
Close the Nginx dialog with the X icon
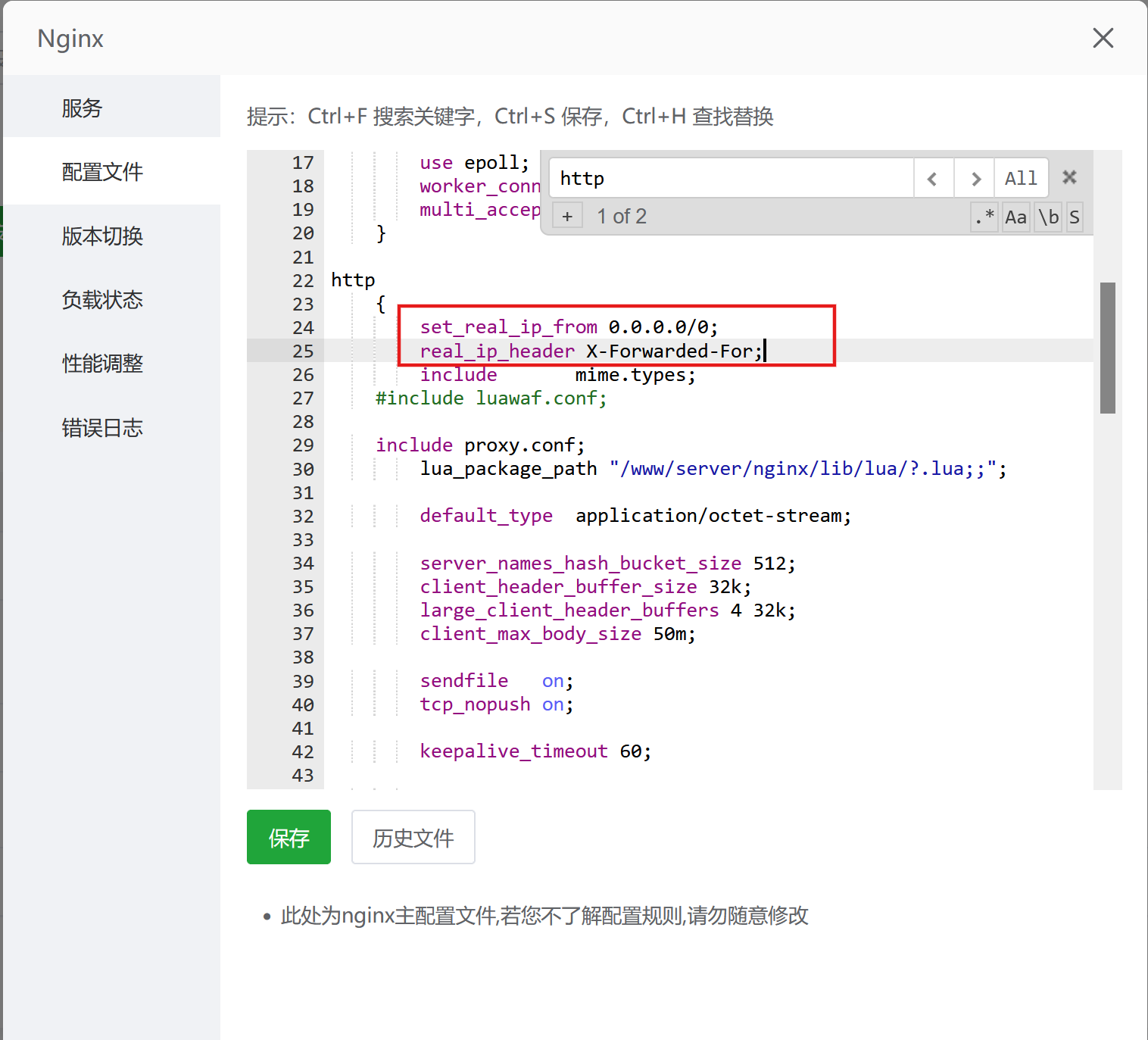pyautogui.click(x=1103, y=38)
